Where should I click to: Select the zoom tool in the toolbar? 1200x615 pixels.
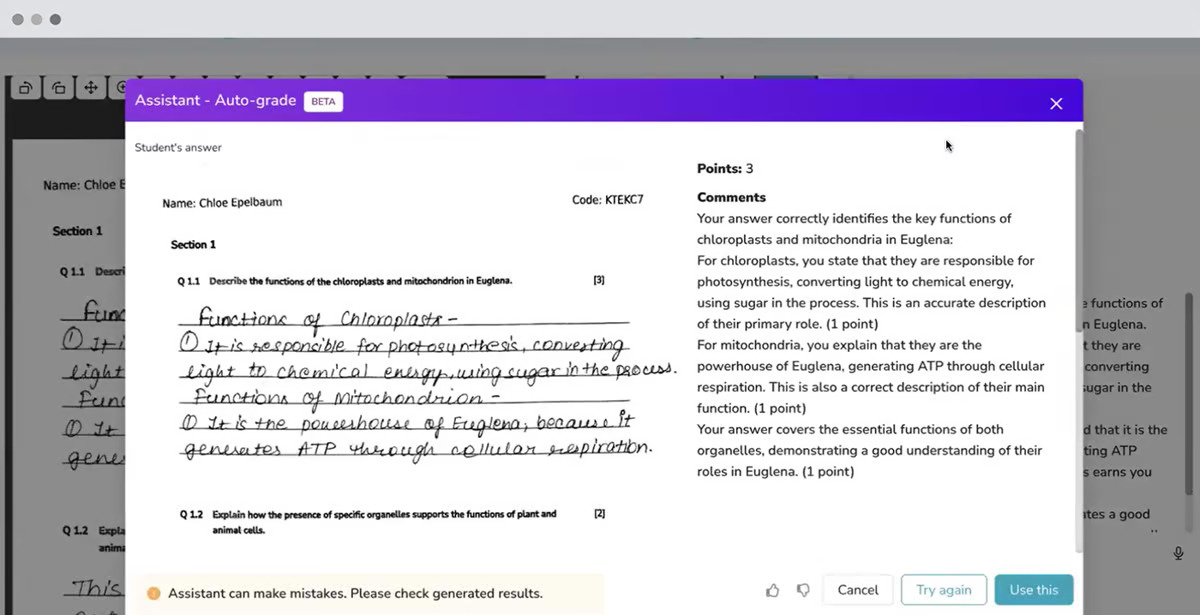coord(122,88)
